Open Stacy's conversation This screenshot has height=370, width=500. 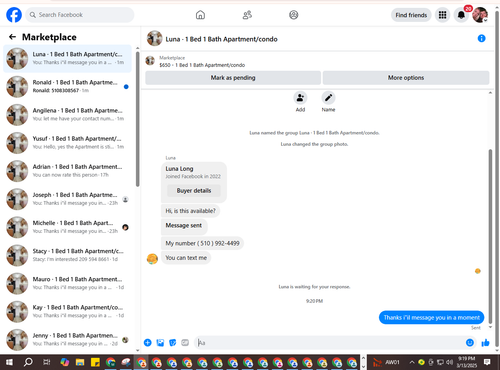67,255
